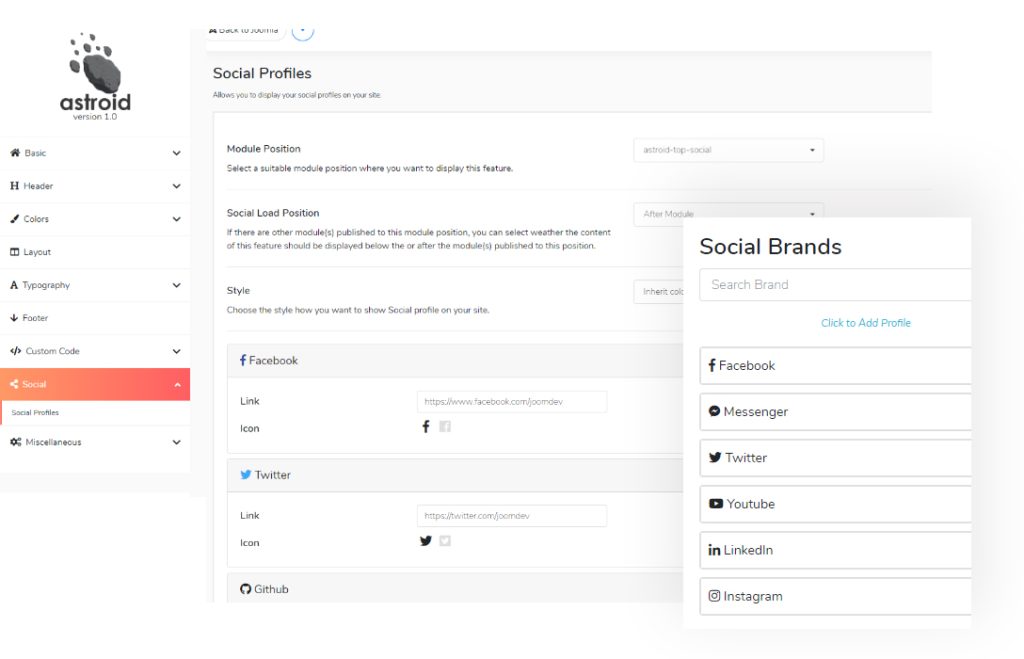
Task: Expand the Custom Code menu chevron
Action: (176, 351)
